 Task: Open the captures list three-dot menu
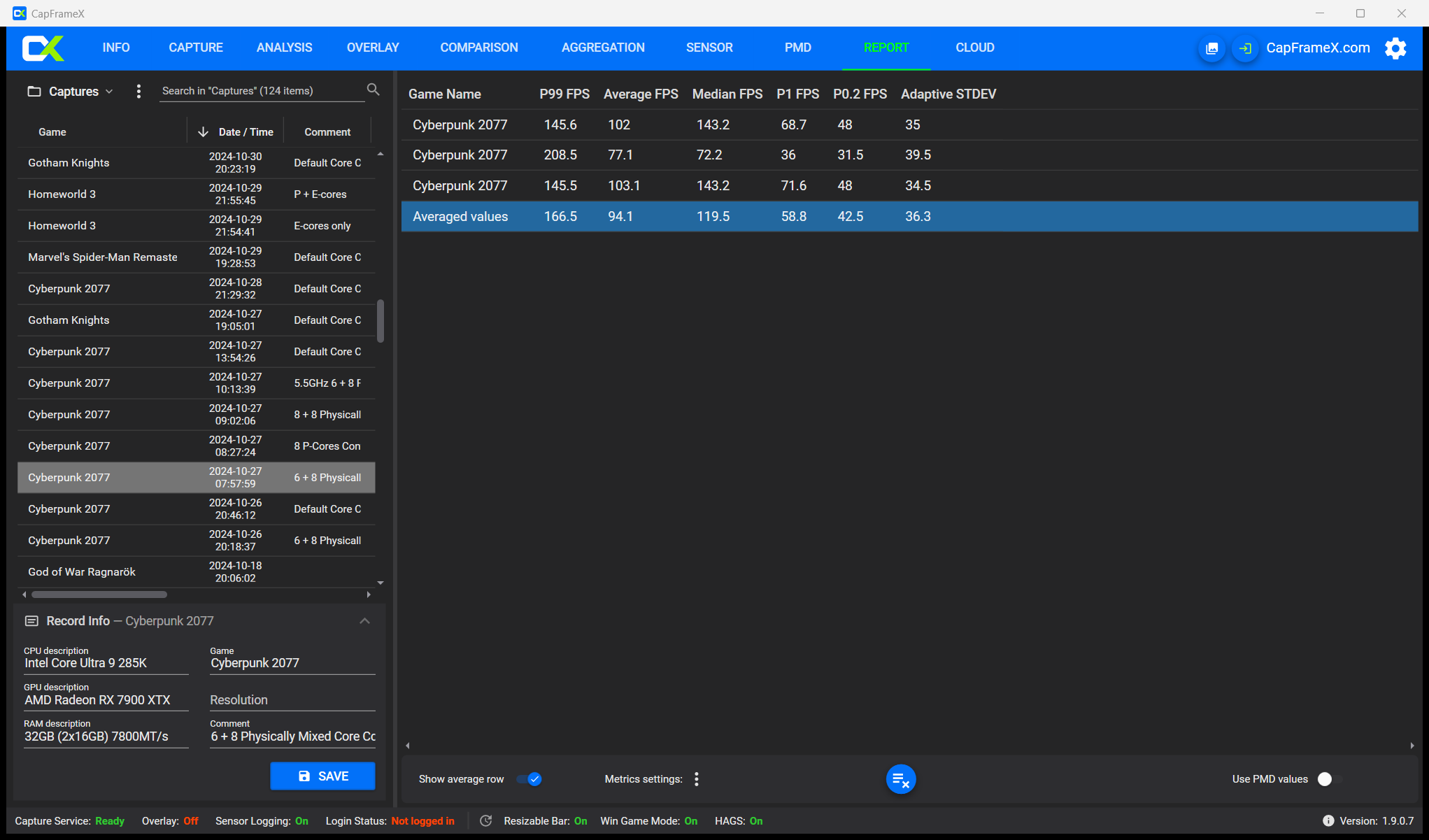[x=138, y=92]
